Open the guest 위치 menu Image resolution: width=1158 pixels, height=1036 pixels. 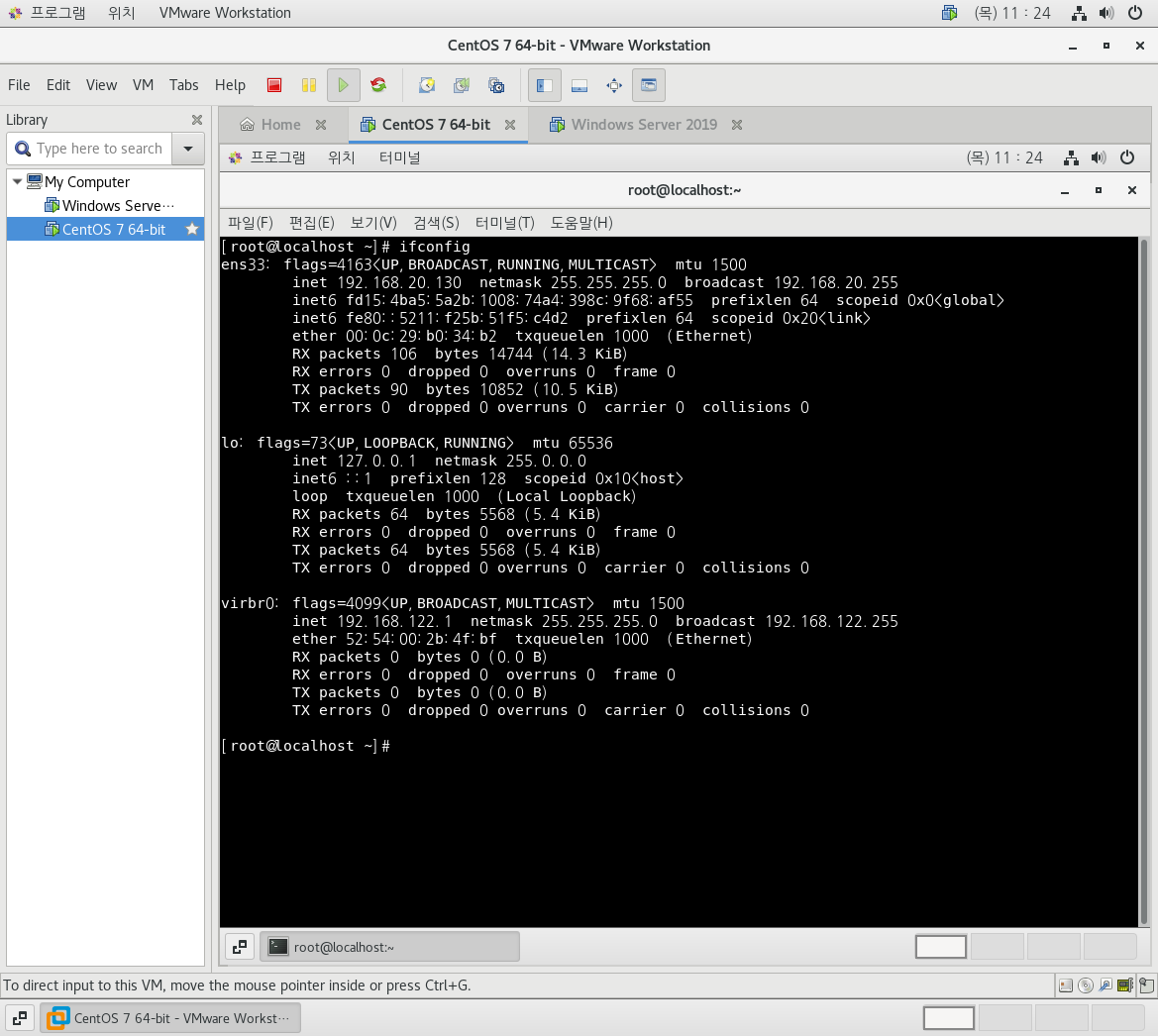[342, 157]
